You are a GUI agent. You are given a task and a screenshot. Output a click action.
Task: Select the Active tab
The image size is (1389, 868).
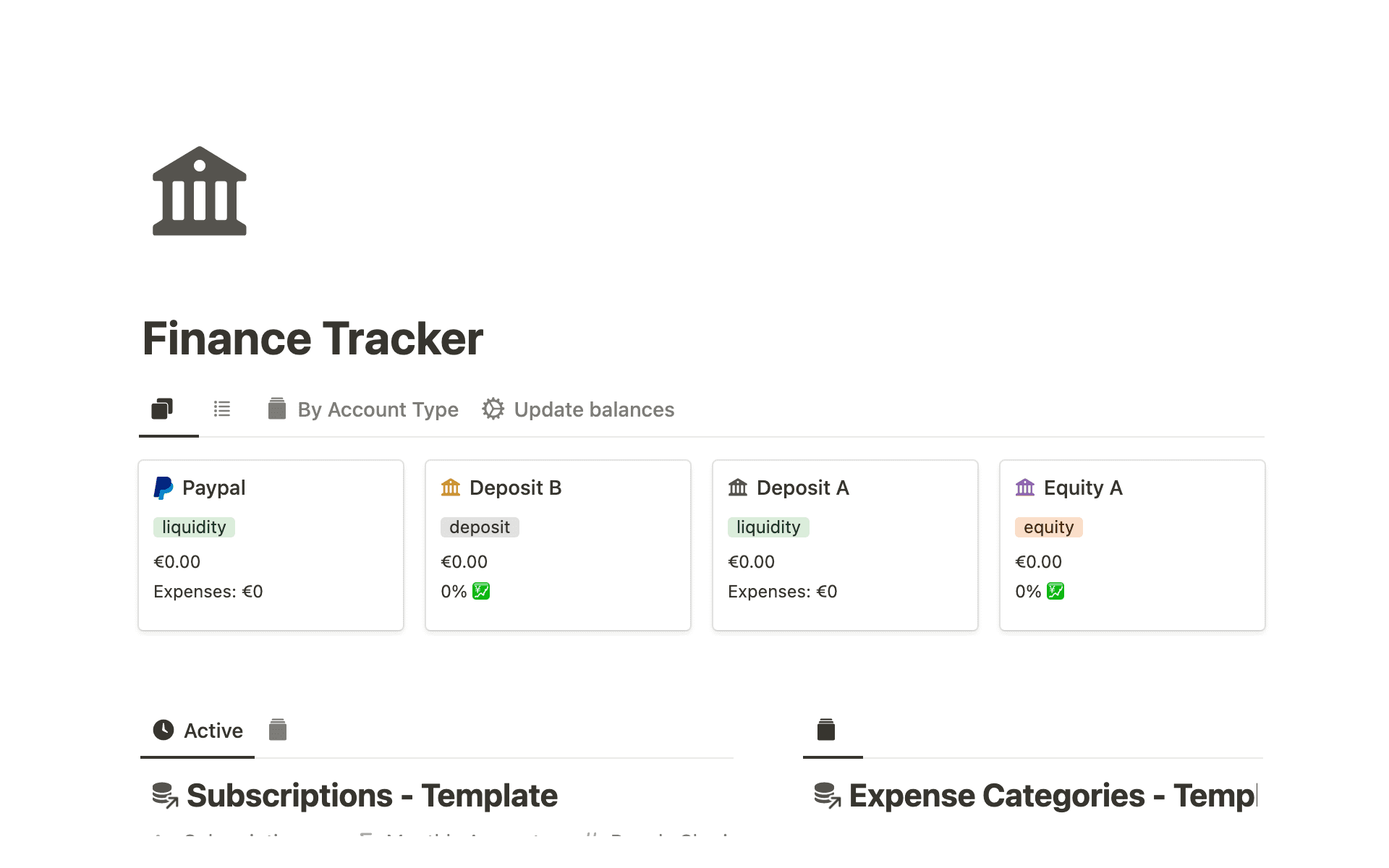(213, 730)
